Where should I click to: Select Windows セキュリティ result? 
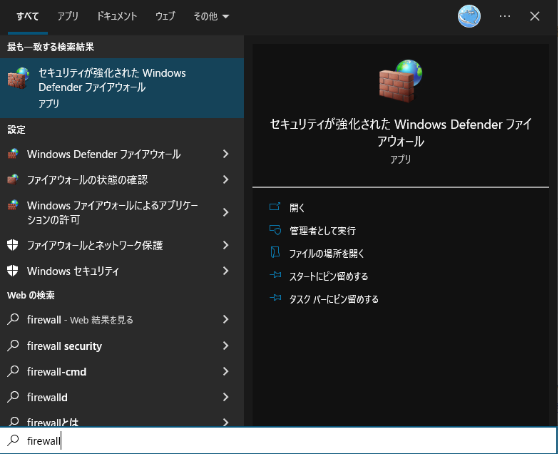[x=122, y=271]
